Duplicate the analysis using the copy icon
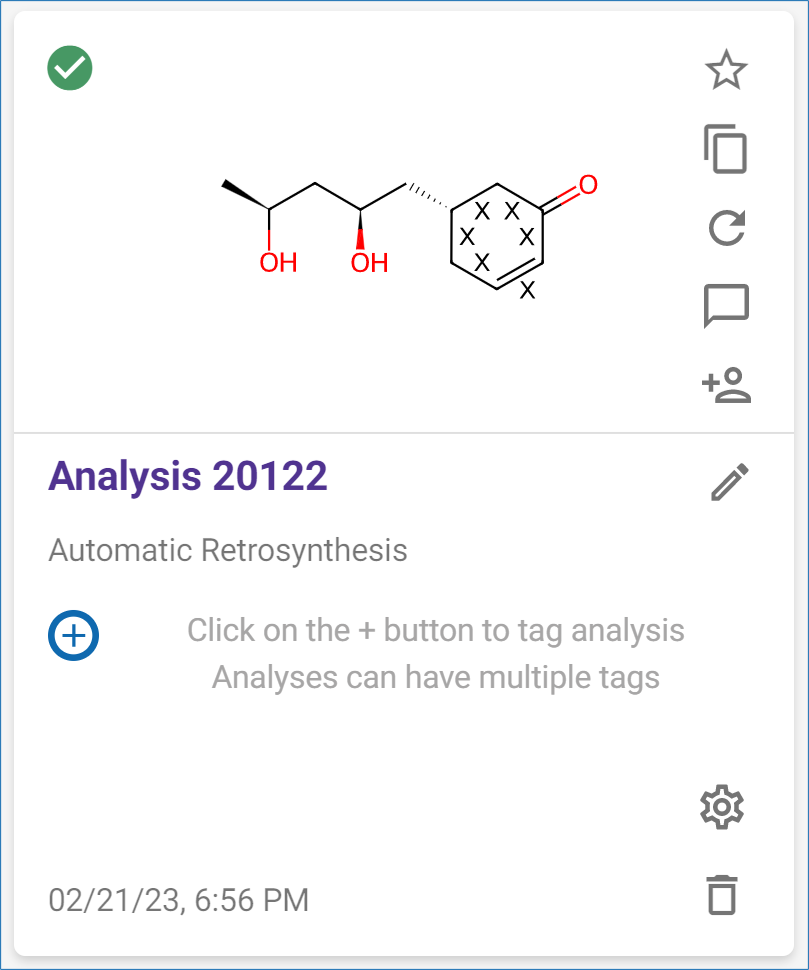The height and width of the screenshot is (970, 809). point(726,150)
